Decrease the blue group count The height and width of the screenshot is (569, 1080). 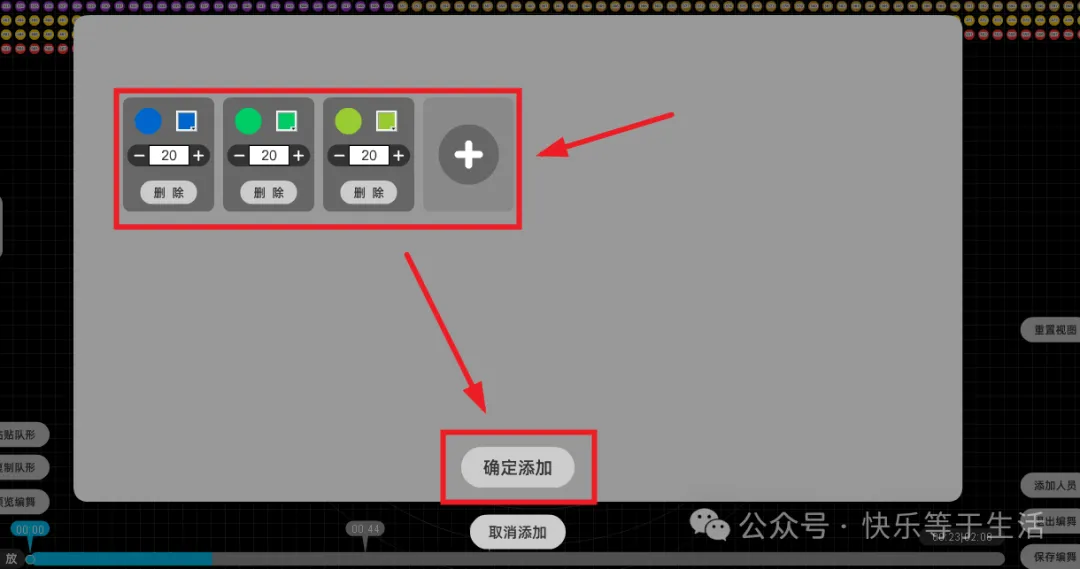(x=138, y=156)
